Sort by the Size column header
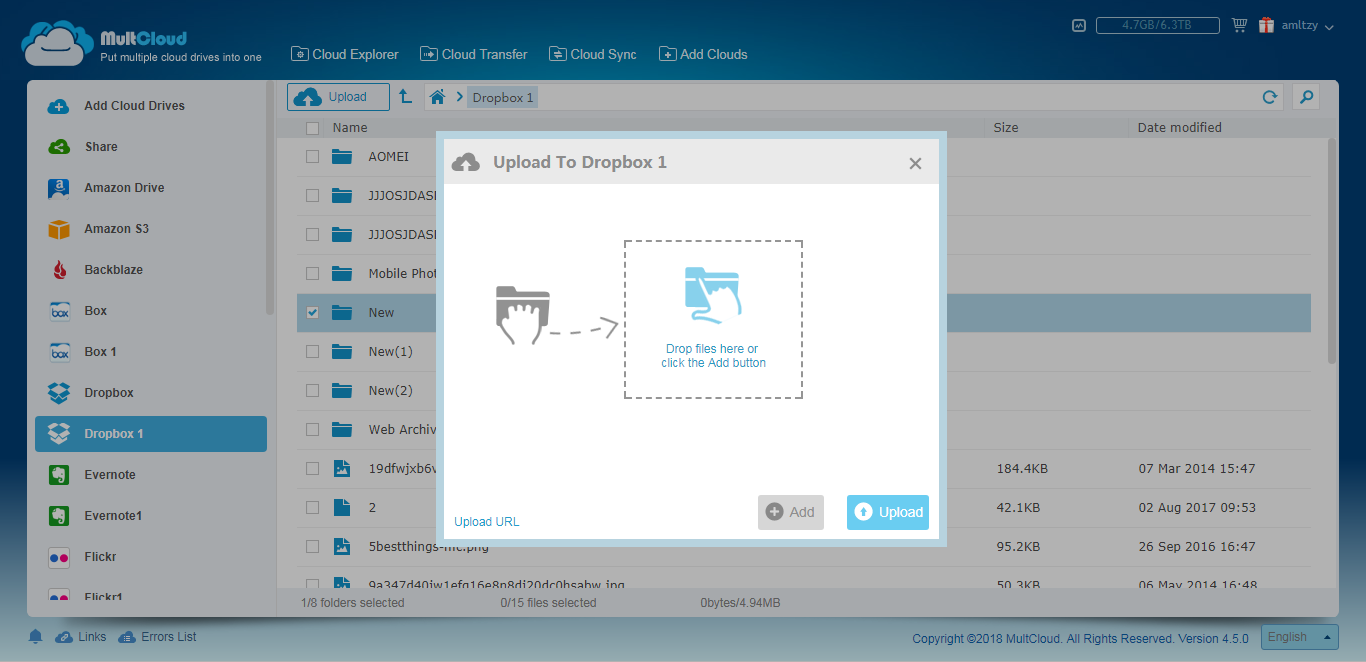Viewport: 1366px width, 662px height. coord(1006,128)
